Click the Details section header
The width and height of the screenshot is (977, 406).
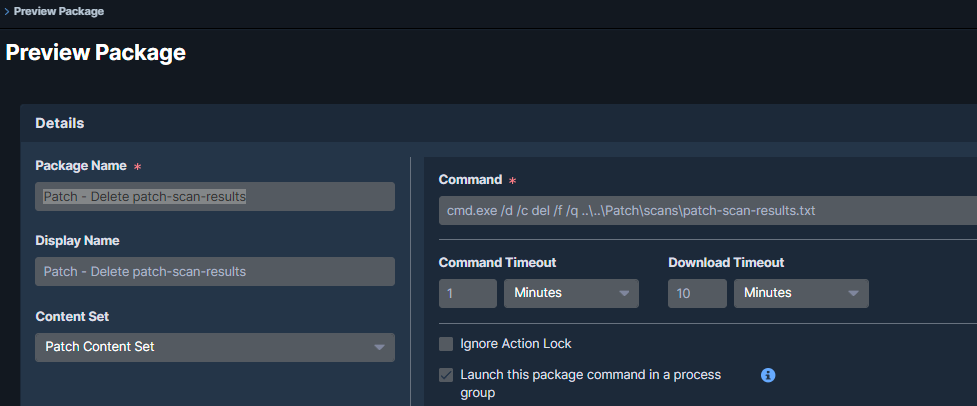click(x=60, y=123)
